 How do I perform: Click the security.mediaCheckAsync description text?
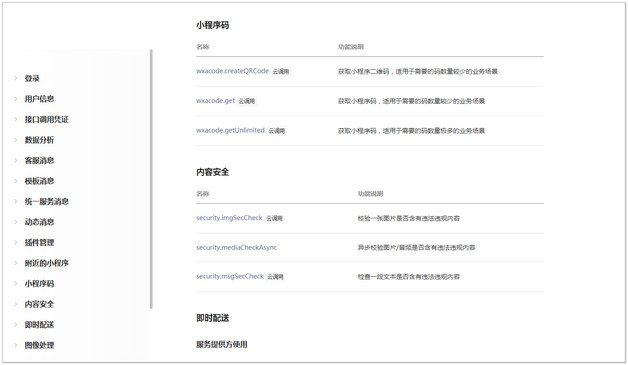[417, 248]
